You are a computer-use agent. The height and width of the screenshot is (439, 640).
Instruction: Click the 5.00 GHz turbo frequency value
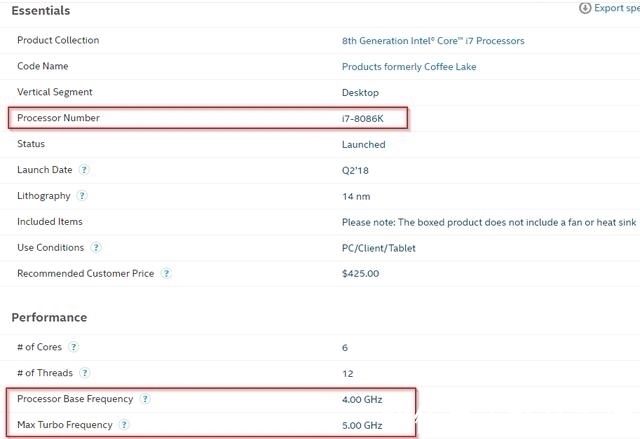click(x=362, y=425)
